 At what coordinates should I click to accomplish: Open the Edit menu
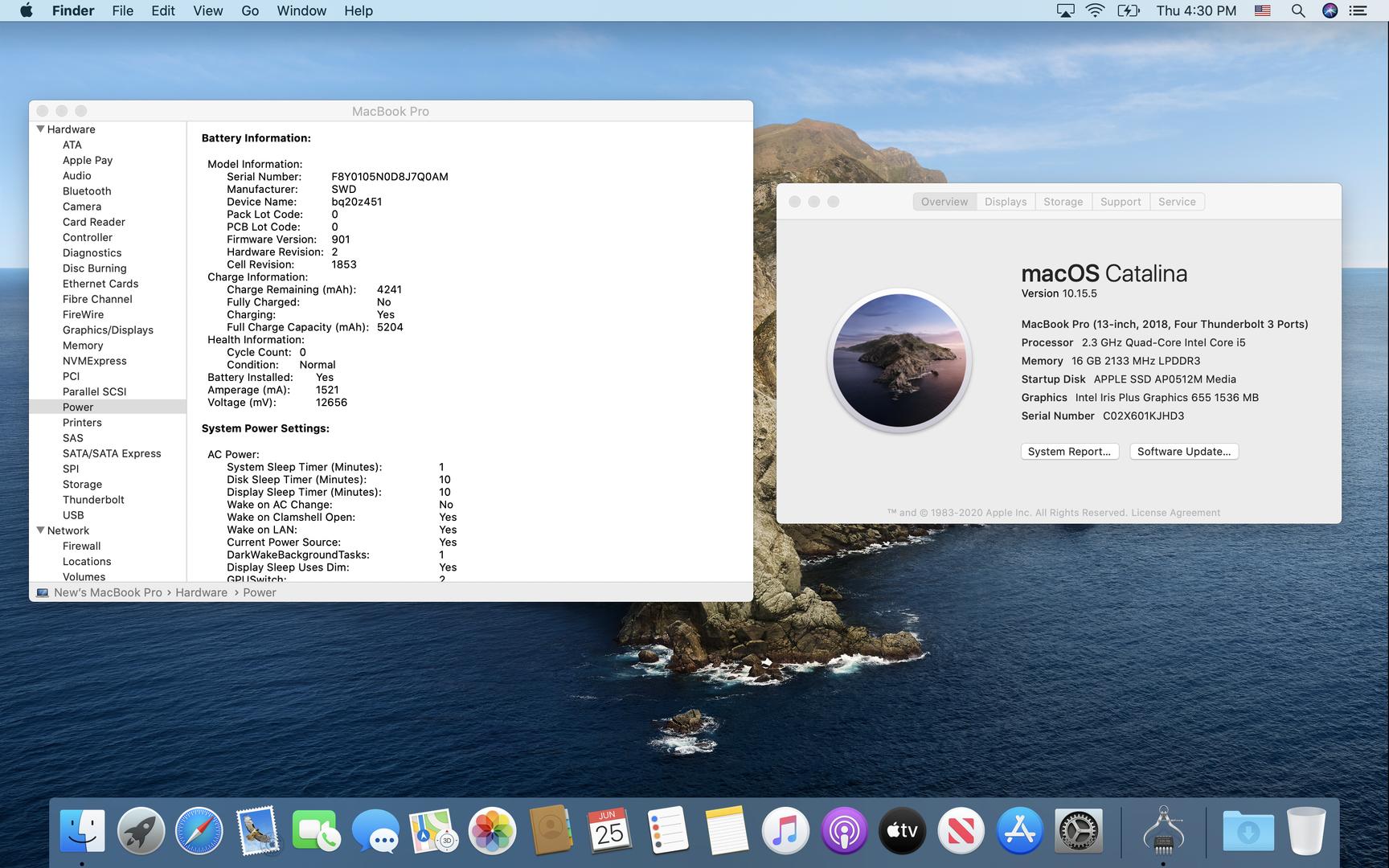point(163,10)
